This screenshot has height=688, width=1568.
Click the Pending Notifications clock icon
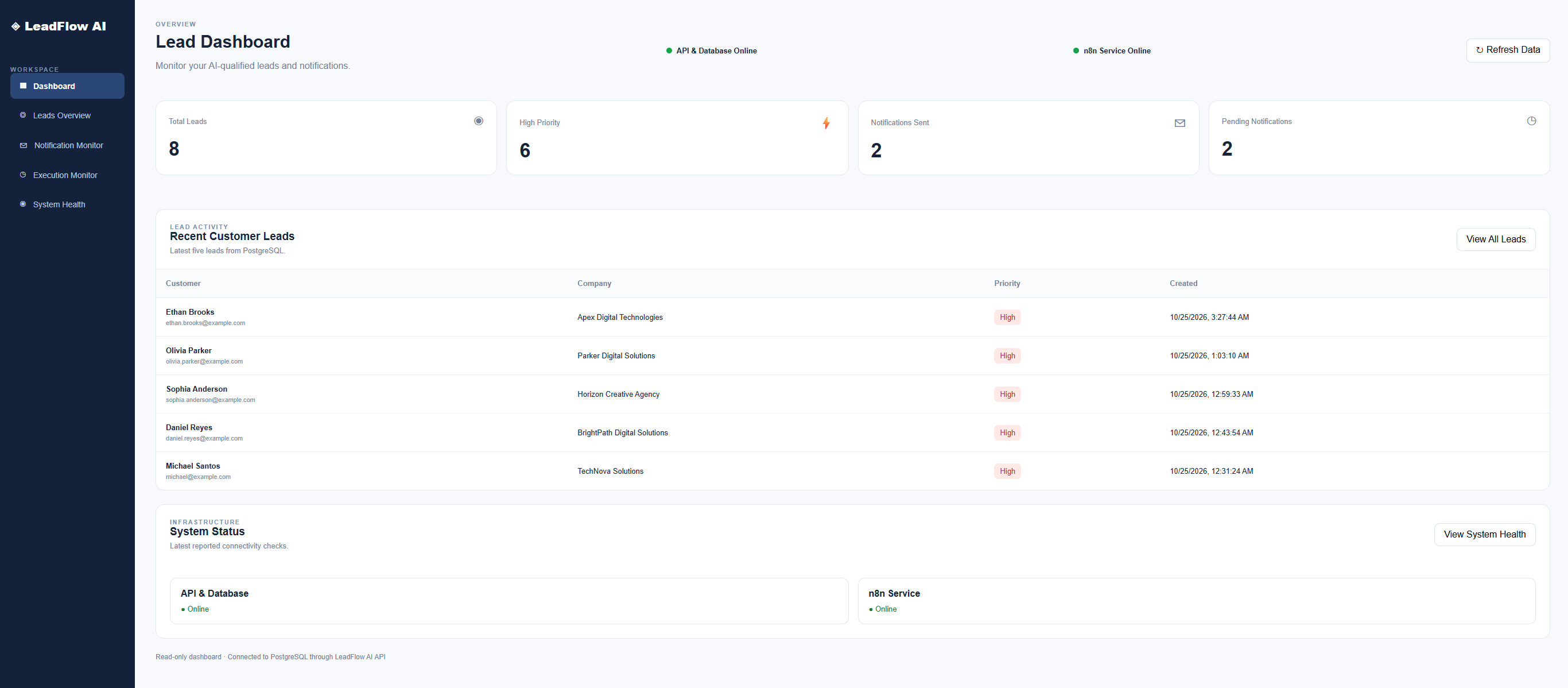coord(1531,121)
